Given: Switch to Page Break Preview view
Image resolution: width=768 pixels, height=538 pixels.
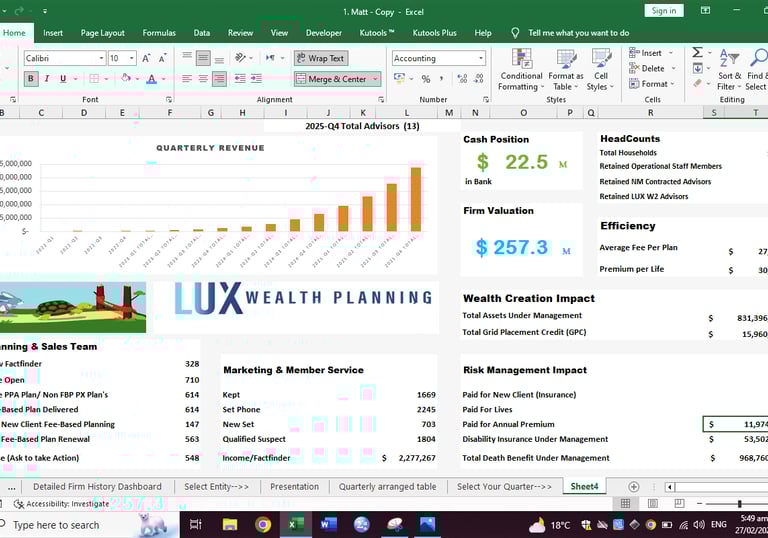Looking at the screenshot, I should coord(679,503).
